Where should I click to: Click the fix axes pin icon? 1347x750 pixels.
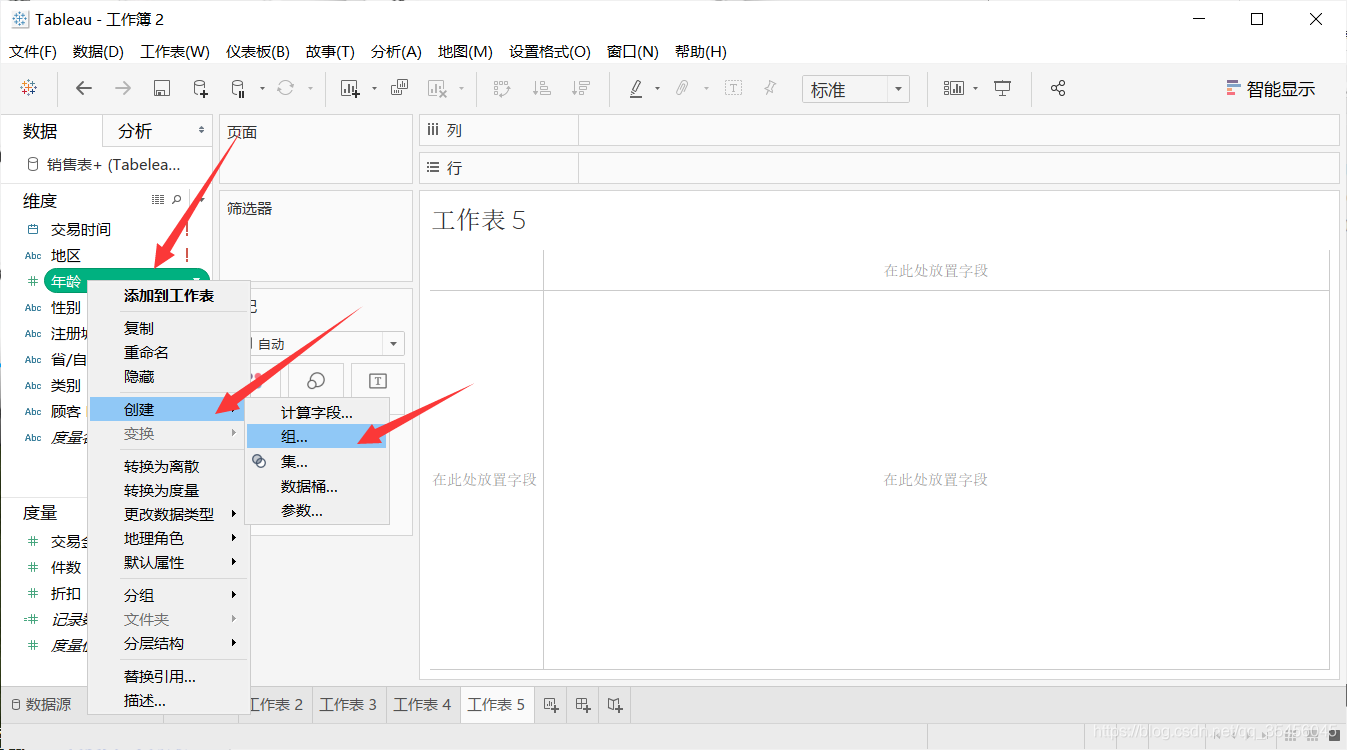coord(770,88)
